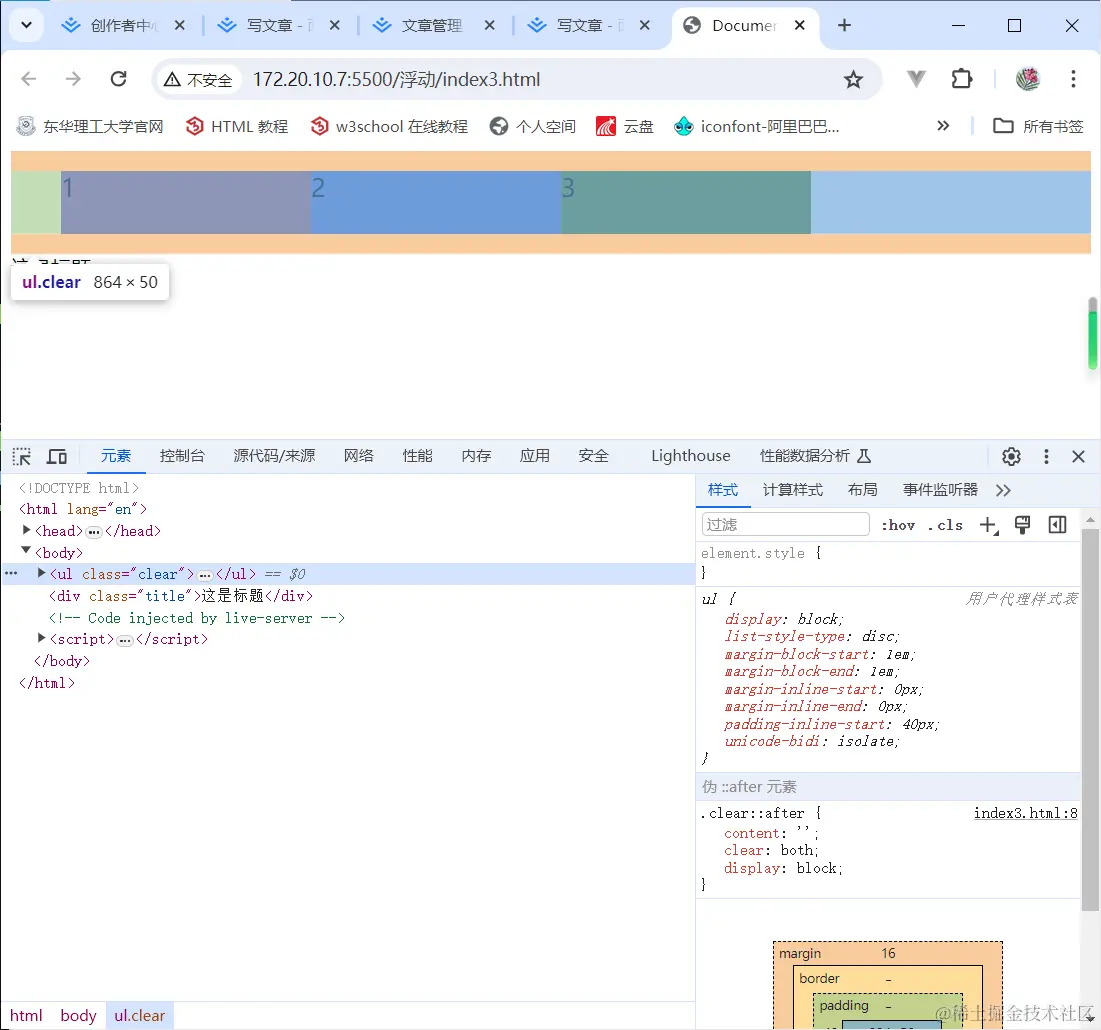1101x1030 pixels.
Task: Open the profile avatar menu
Action: 1027,79
